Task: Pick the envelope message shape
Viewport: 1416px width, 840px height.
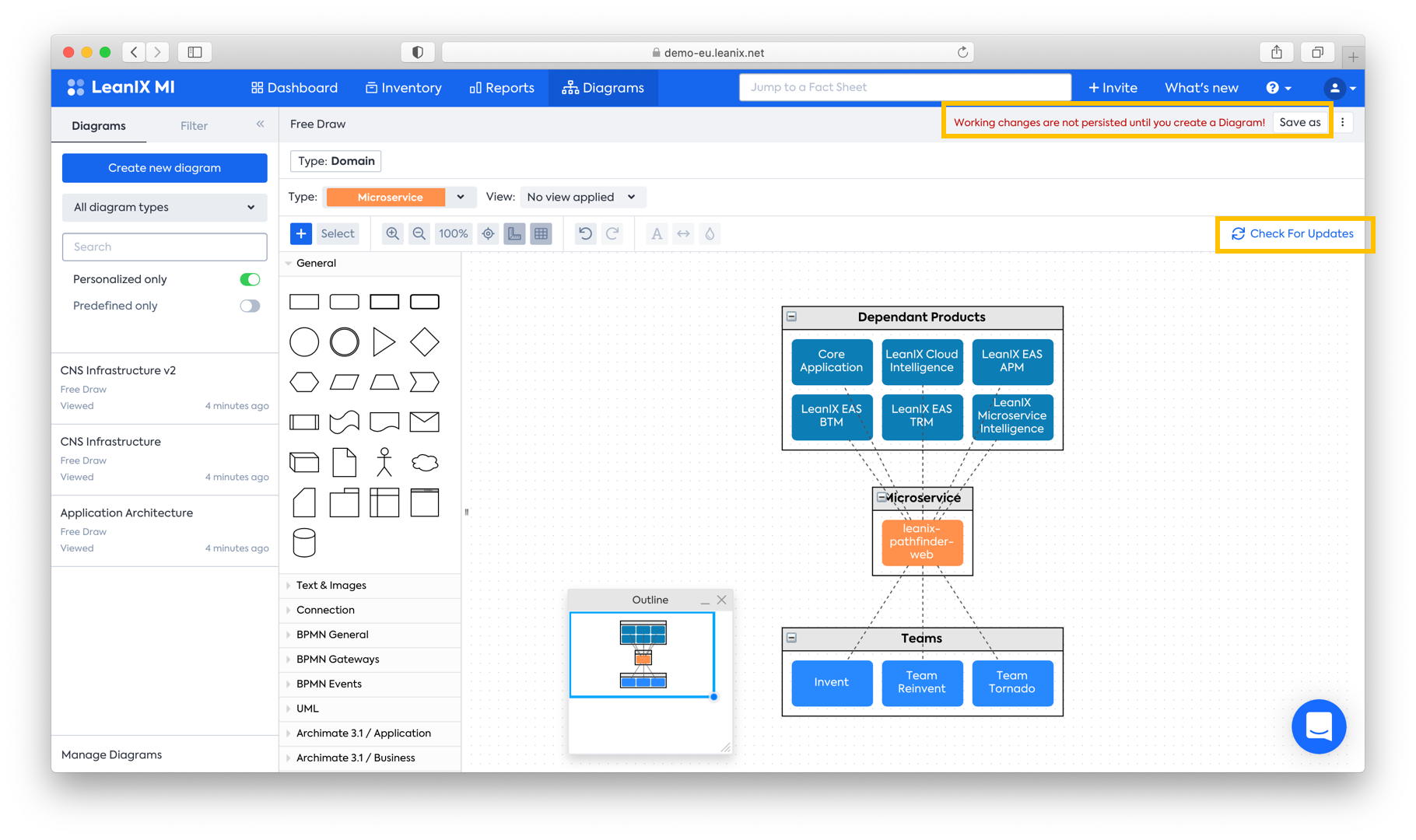Action: [425, 422]
